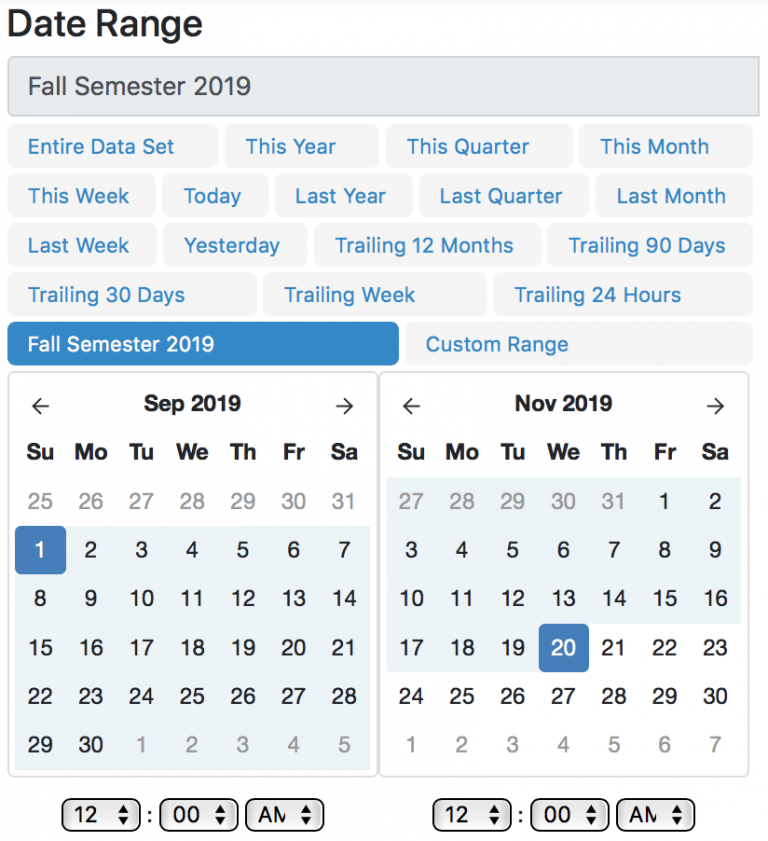768x841 pixels.
Task: Change AM/PM for the end time
Action: (655, 815)
